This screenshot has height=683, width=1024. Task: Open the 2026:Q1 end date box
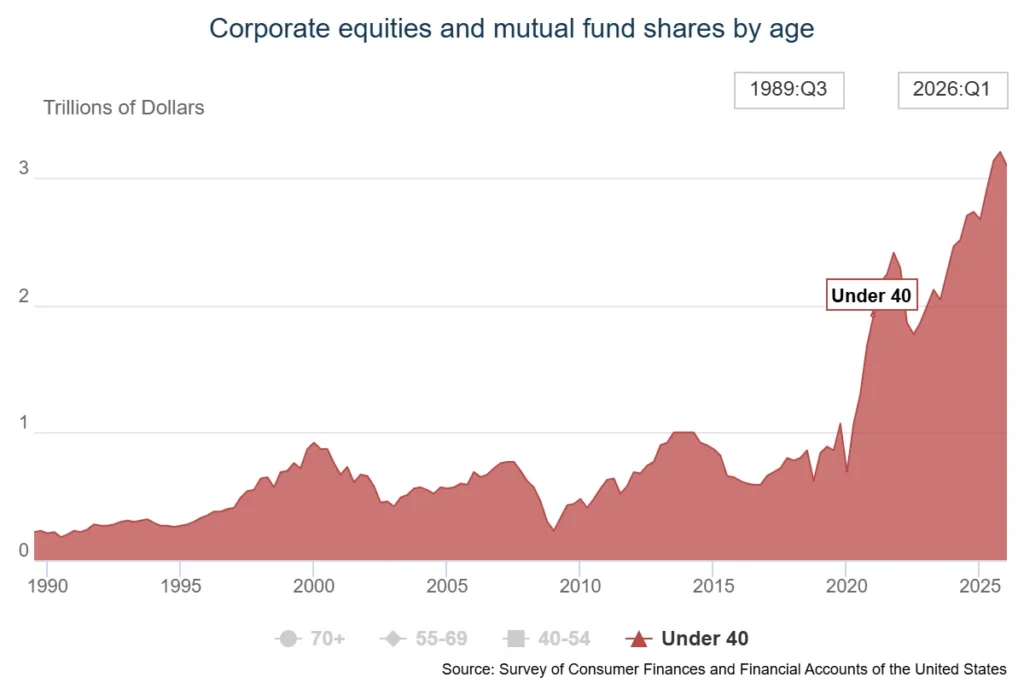953,90
